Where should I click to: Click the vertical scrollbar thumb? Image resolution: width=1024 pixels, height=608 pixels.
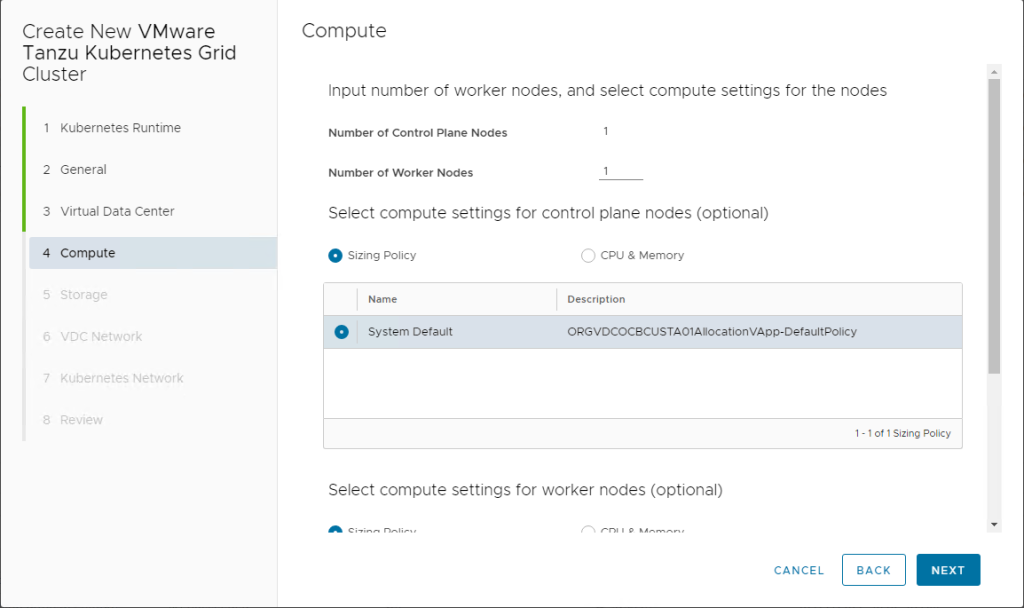(x=994, y=226)
